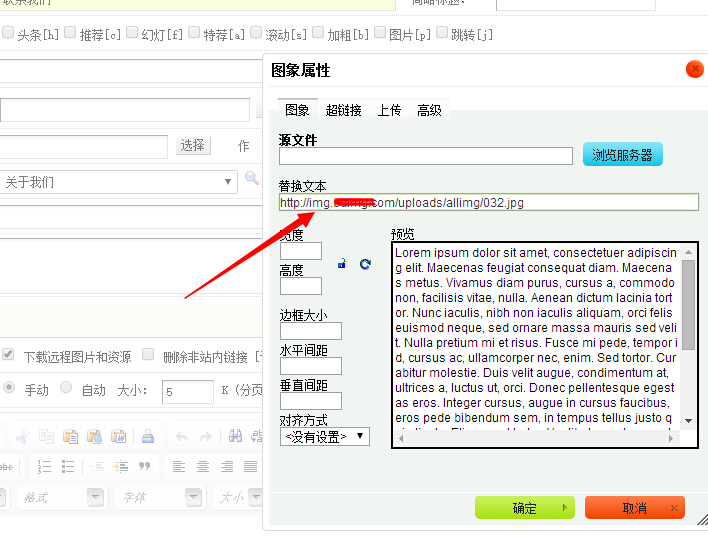
Task: Click the 垂直间距 input field
Action: point(311,401)
